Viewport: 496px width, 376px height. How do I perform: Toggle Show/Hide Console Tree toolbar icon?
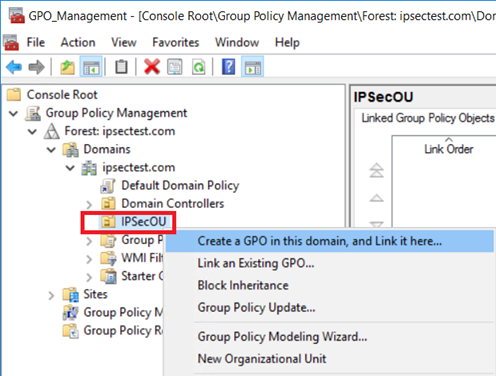coord(91,67)
